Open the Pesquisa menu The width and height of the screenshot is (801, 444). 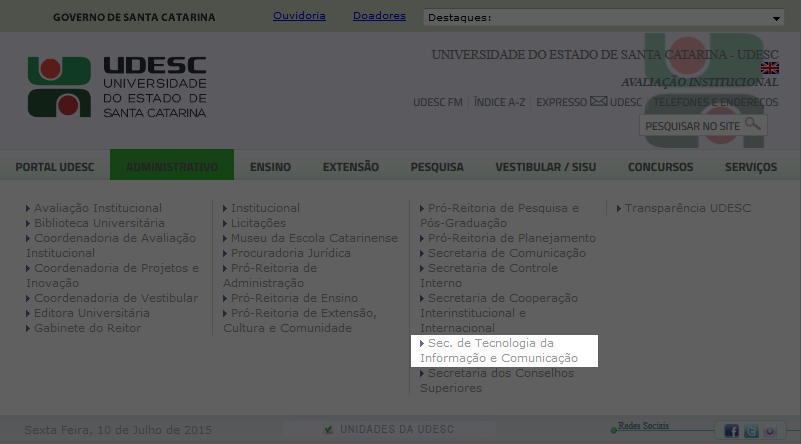click(x=437, y=167)
